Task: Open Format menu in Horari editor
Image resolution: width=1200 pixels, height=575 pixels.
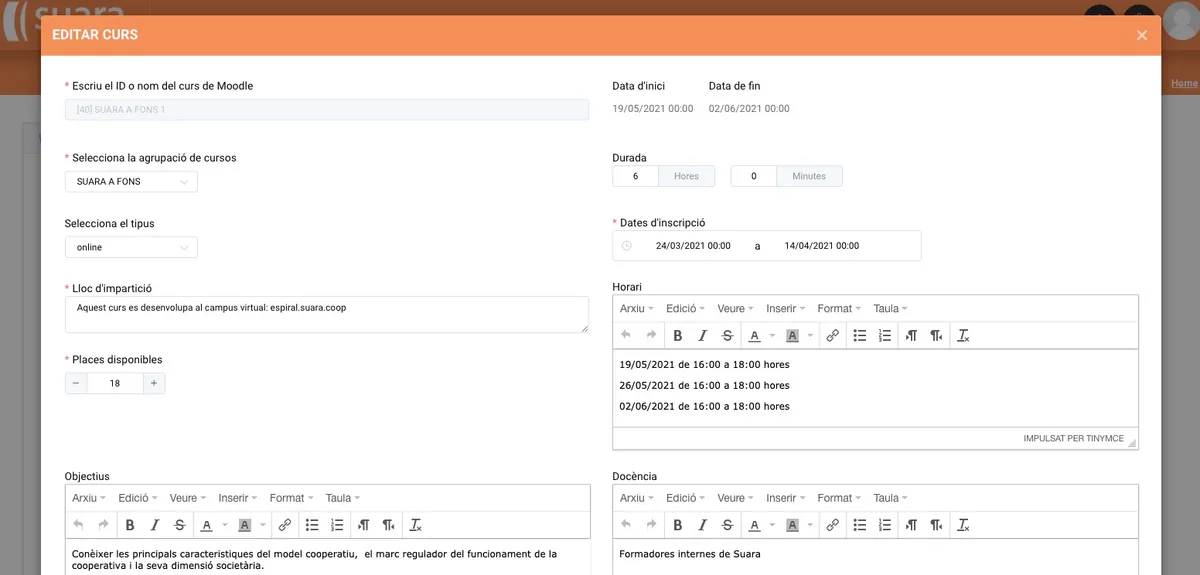Action: [x=839, y=309]
